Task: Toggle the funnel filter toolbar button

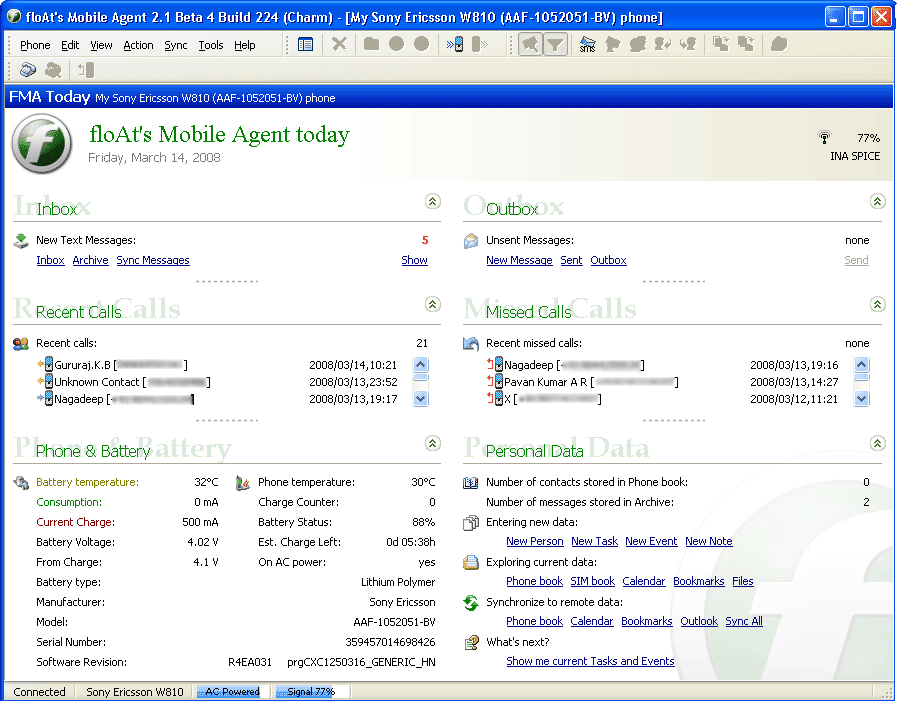Action: point(555,44)
